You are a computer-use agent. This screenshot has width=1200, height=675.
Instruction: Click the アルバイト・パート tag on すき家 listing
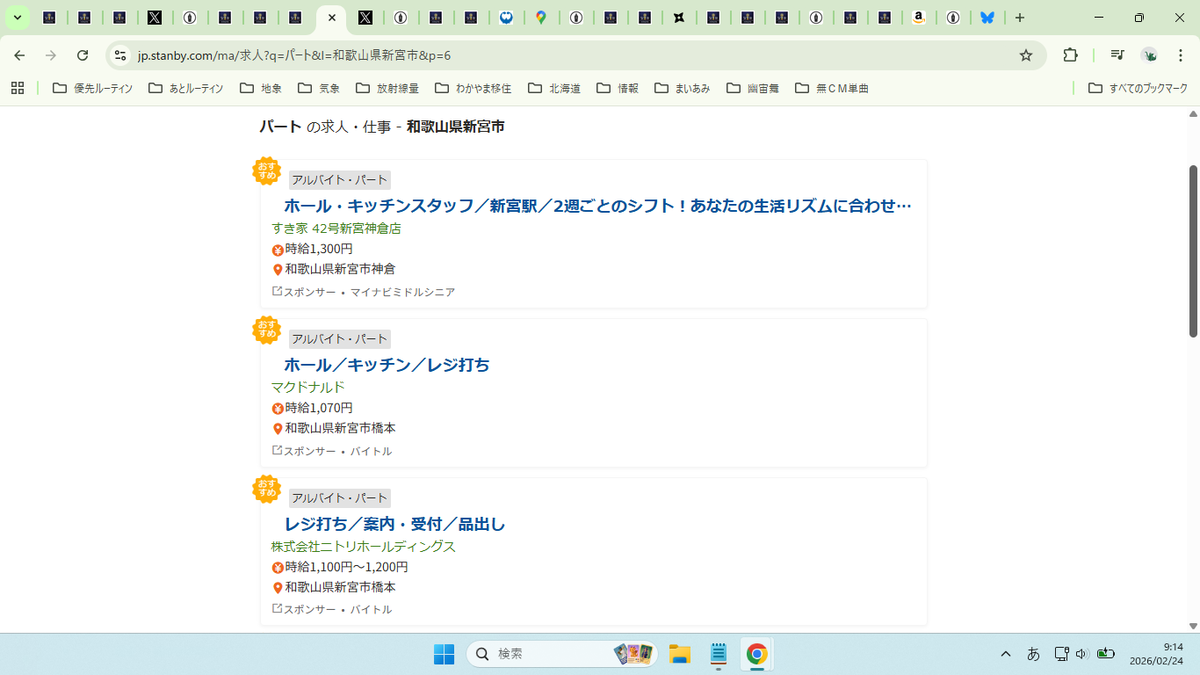pos(340,180)
